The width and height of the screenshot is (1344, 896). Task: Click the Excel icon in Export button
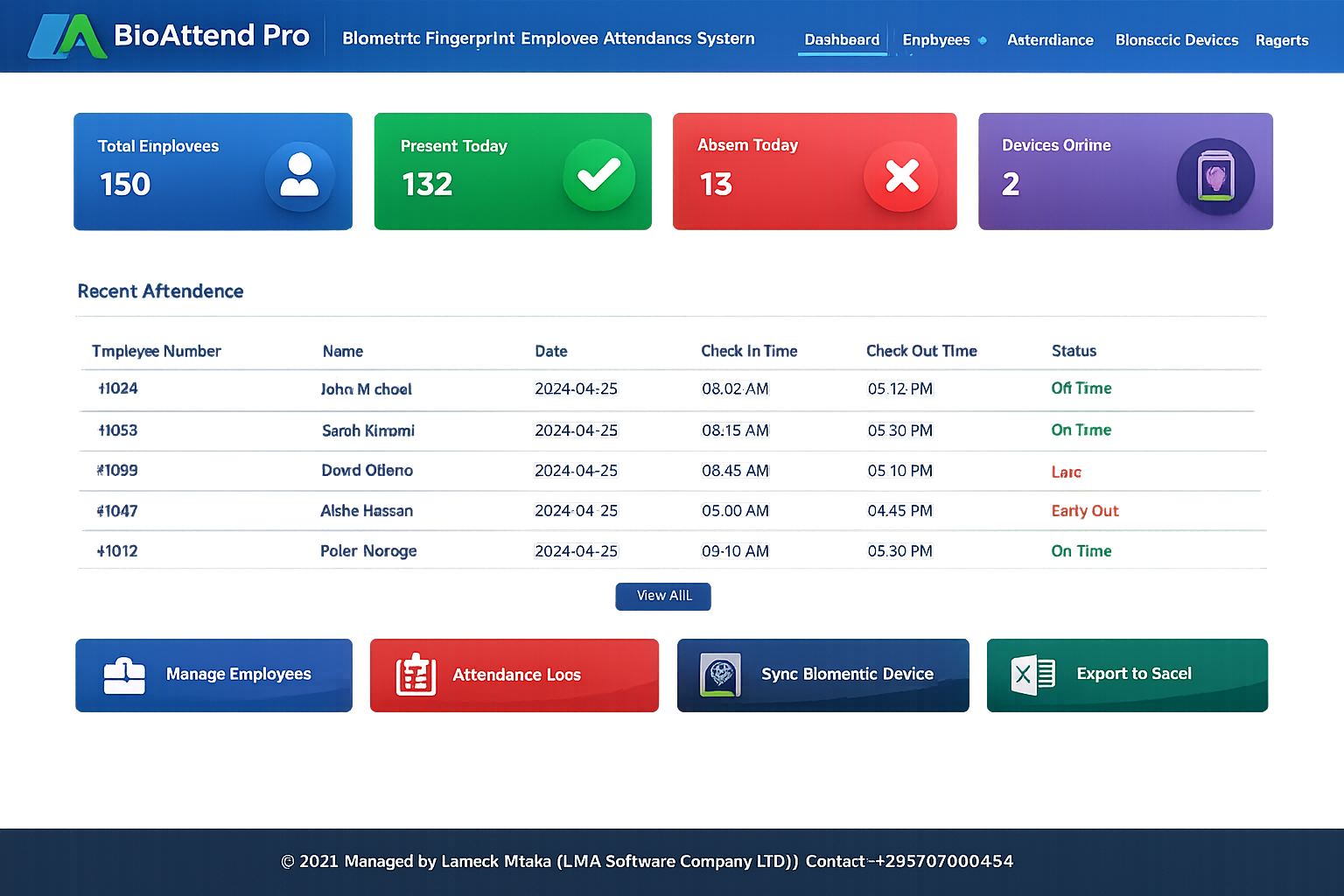1032,675
